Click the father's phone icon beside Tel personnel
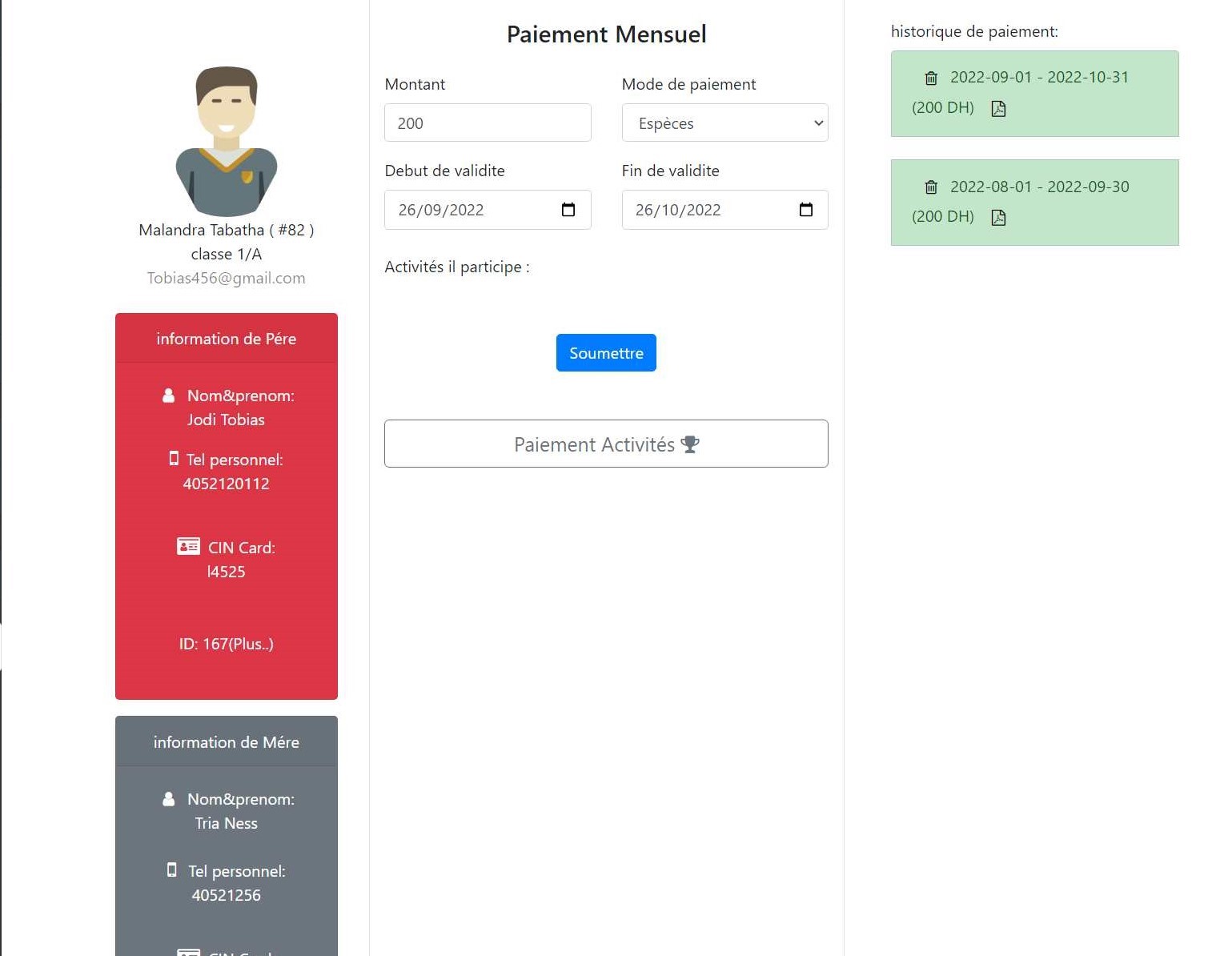This screenshot has height=956, width=1232. click(x=174, y=459)
